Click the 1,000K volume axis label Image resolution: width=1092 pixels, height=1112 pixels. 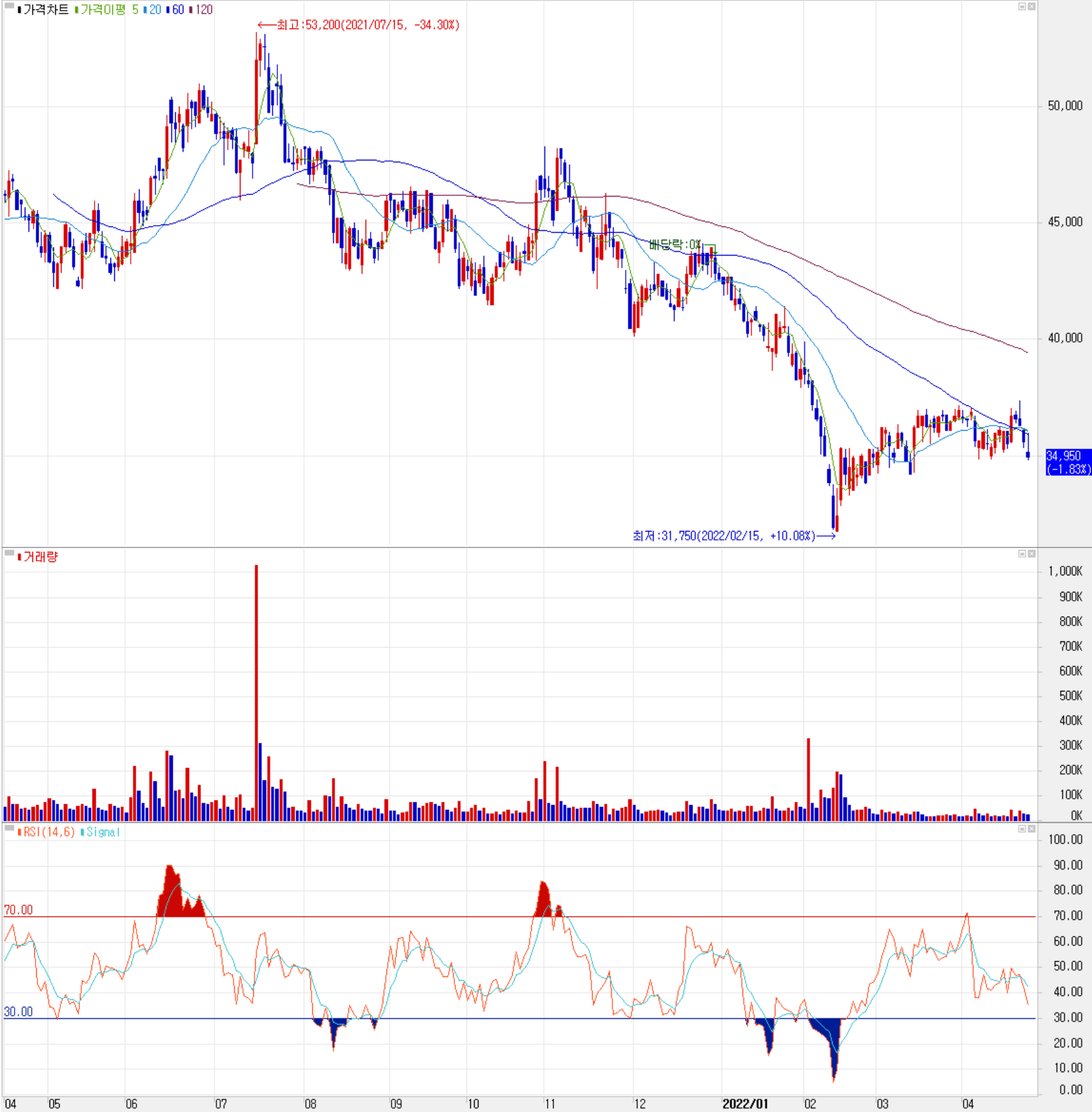click(1065, 572)
